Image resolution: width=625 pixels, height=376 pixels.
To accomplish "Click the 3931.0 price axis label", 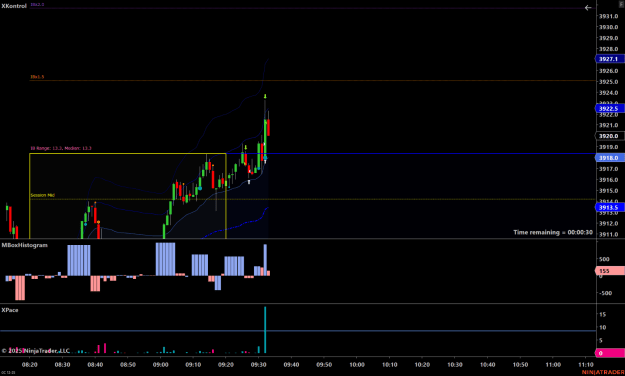I will coord(608,16).
